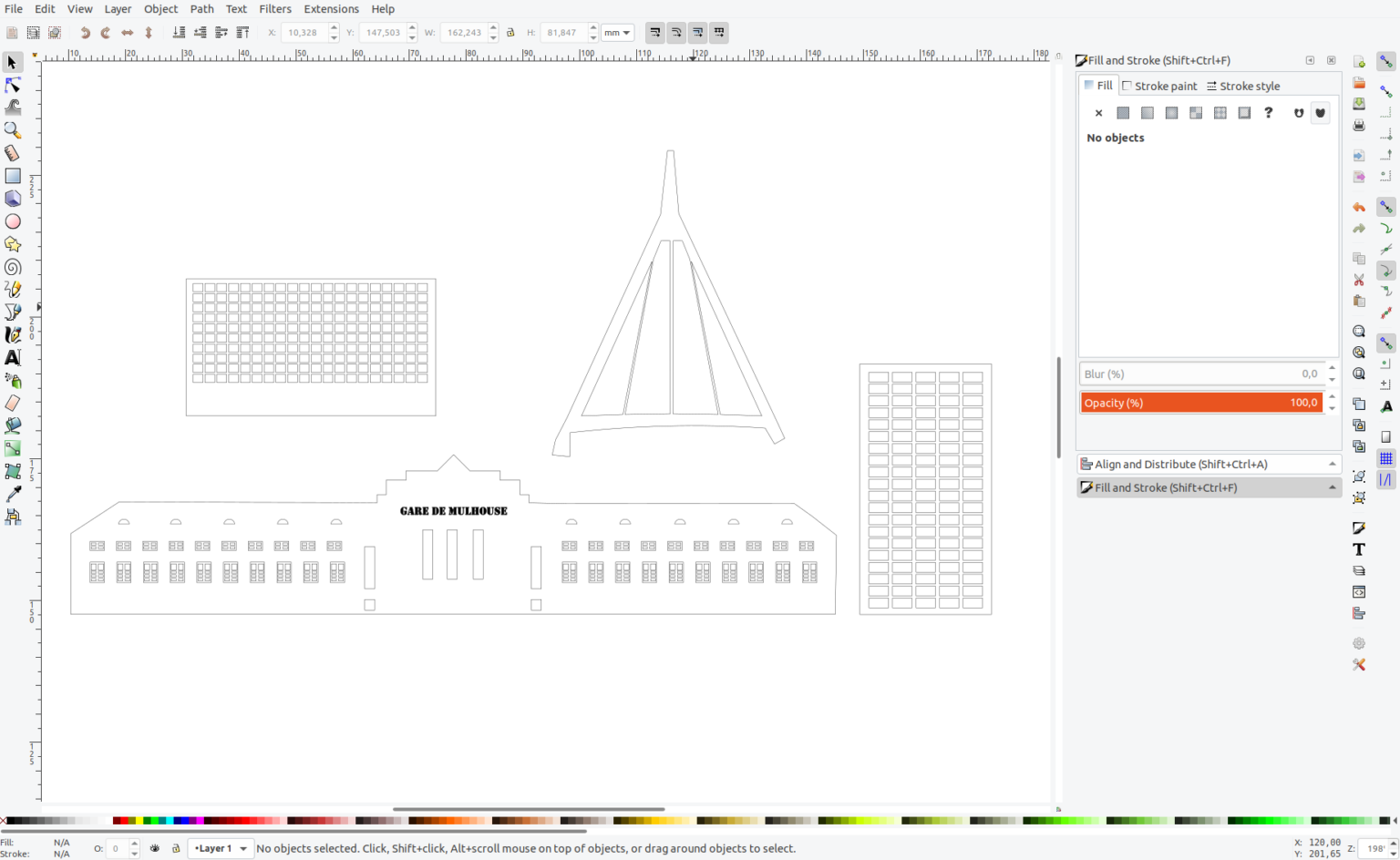This screenshot has width=1400, height=860.
Task: Select the Mesh gradient tool
Action: click(13, 472)
